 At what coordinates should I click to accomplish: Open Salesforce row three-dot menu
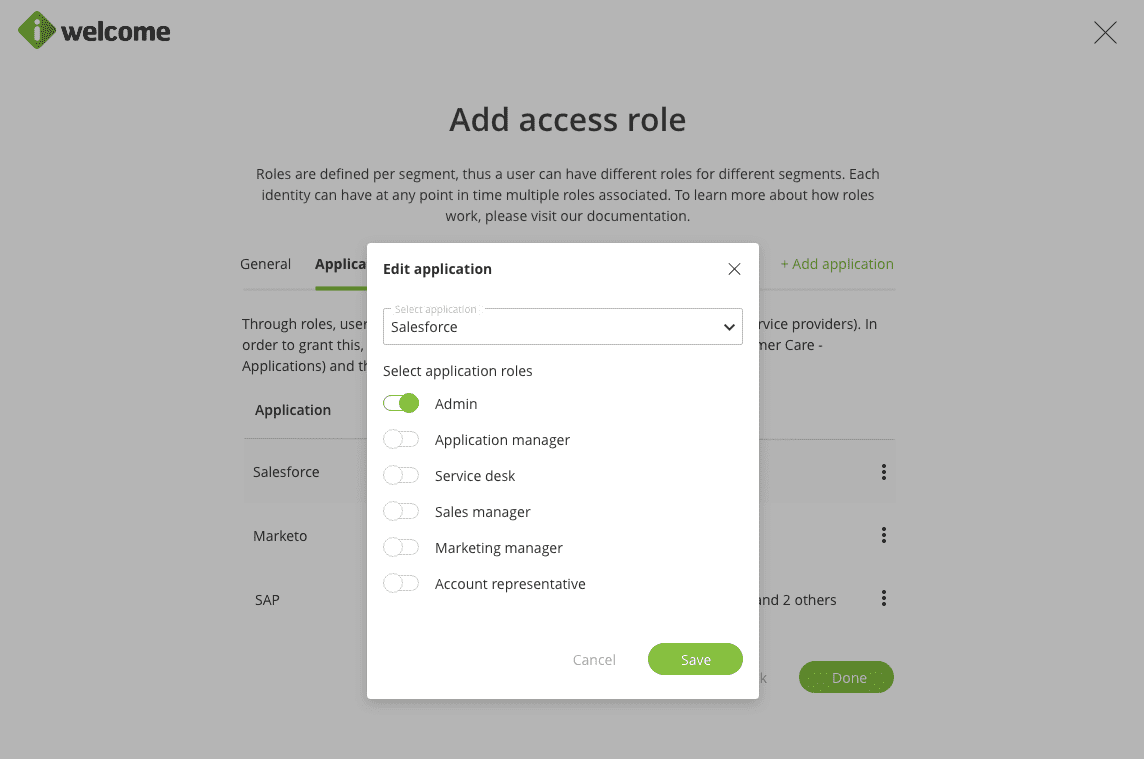pyautogui.click(x=884, y=472)
